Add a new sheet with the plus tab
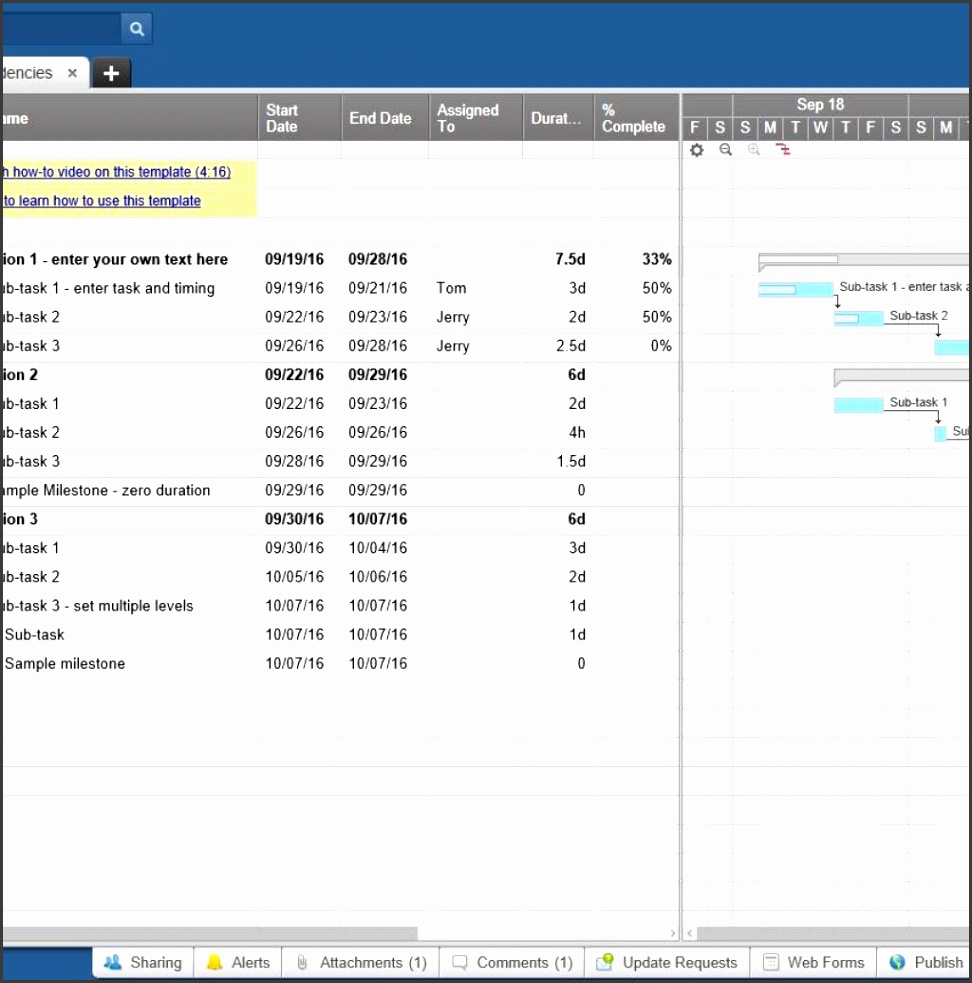Image resolution: width=972 pixels, height=983 pixels. tap(111, 72)
